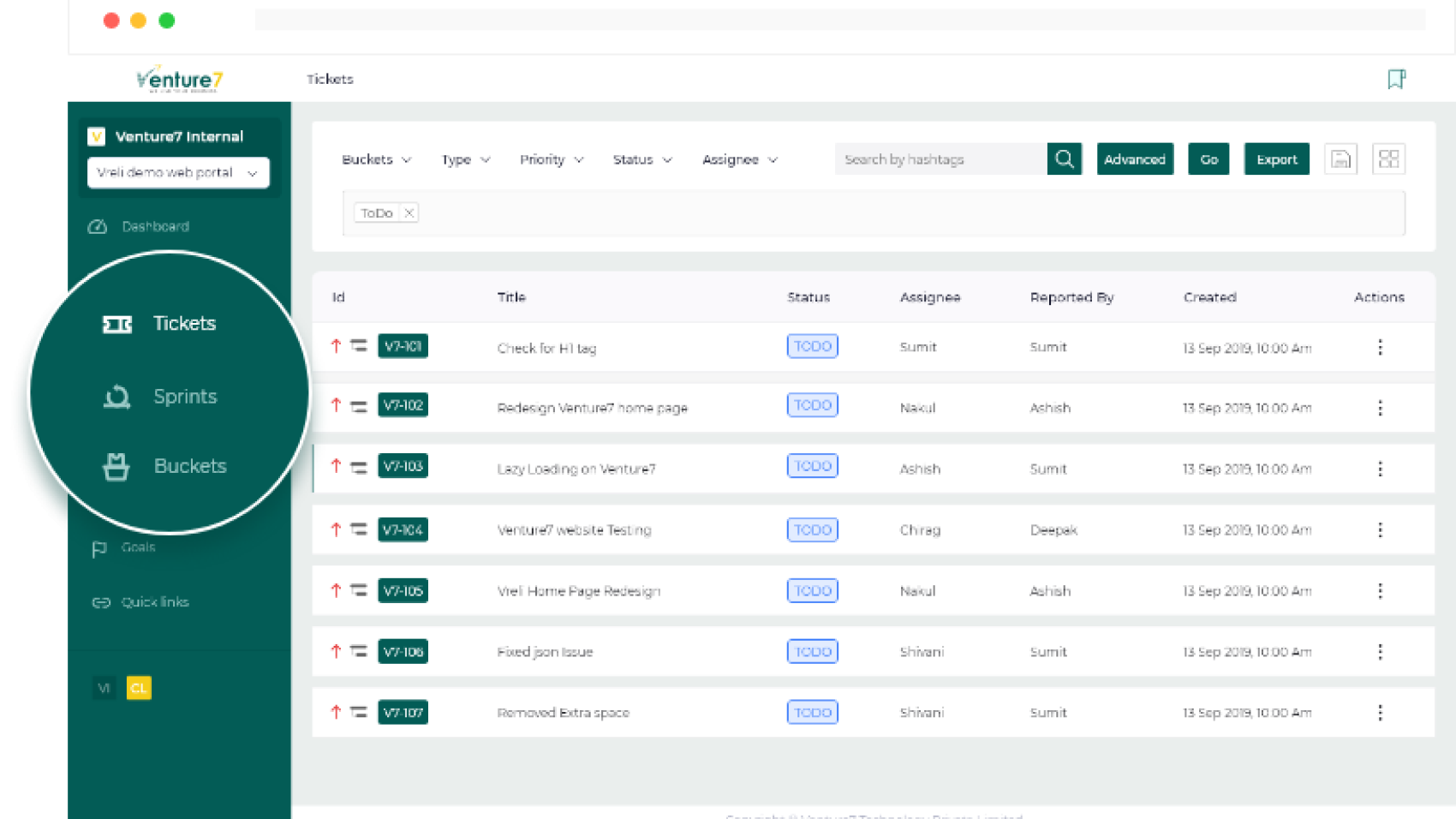
Task: Open Tickets in the sidebar menu
Action: (x=184, y=324)
